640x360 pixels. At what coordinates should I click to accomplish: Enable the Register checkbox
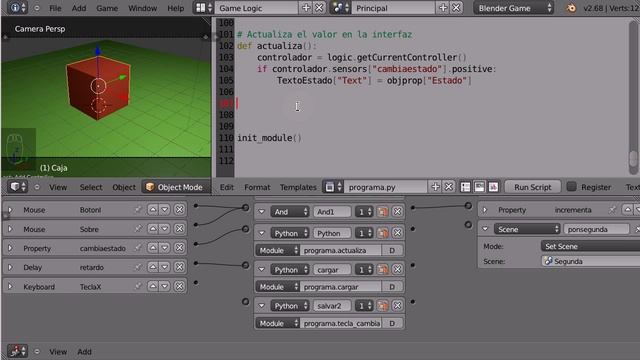[x=572, y=187]
